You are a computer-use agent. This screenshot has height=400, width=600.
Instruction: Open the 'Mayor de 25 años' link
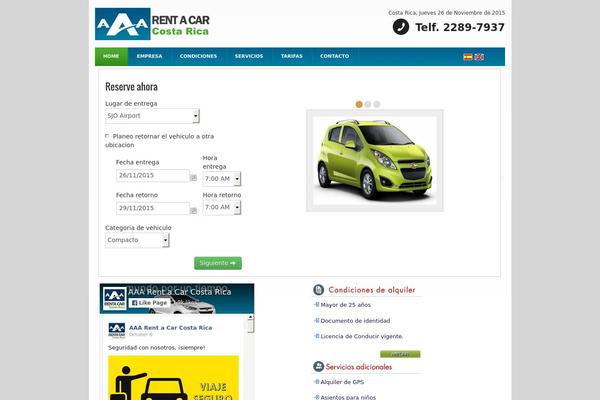[x=346, y=305]
